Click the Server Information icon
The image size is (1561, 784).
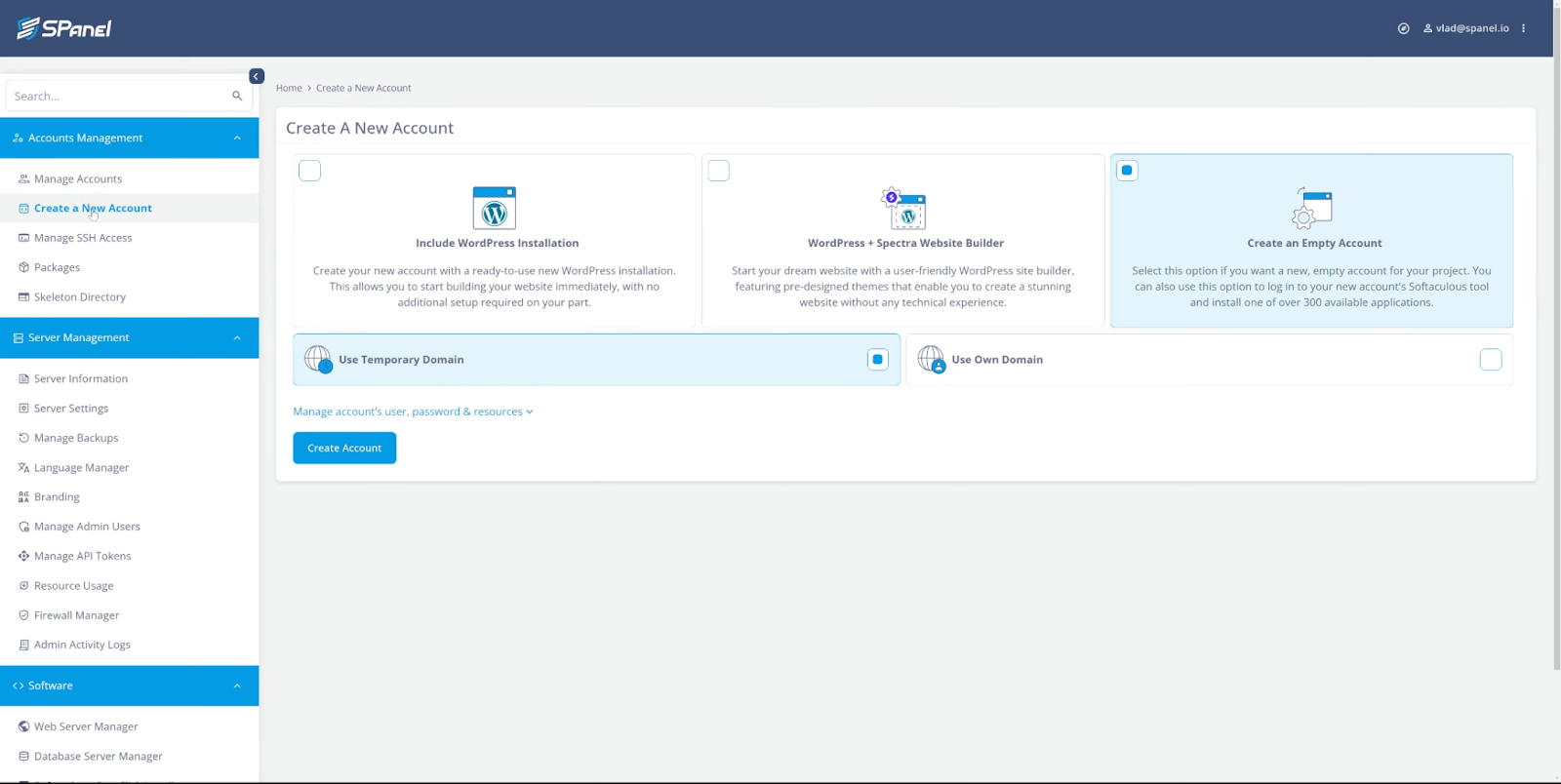(23, 378)
